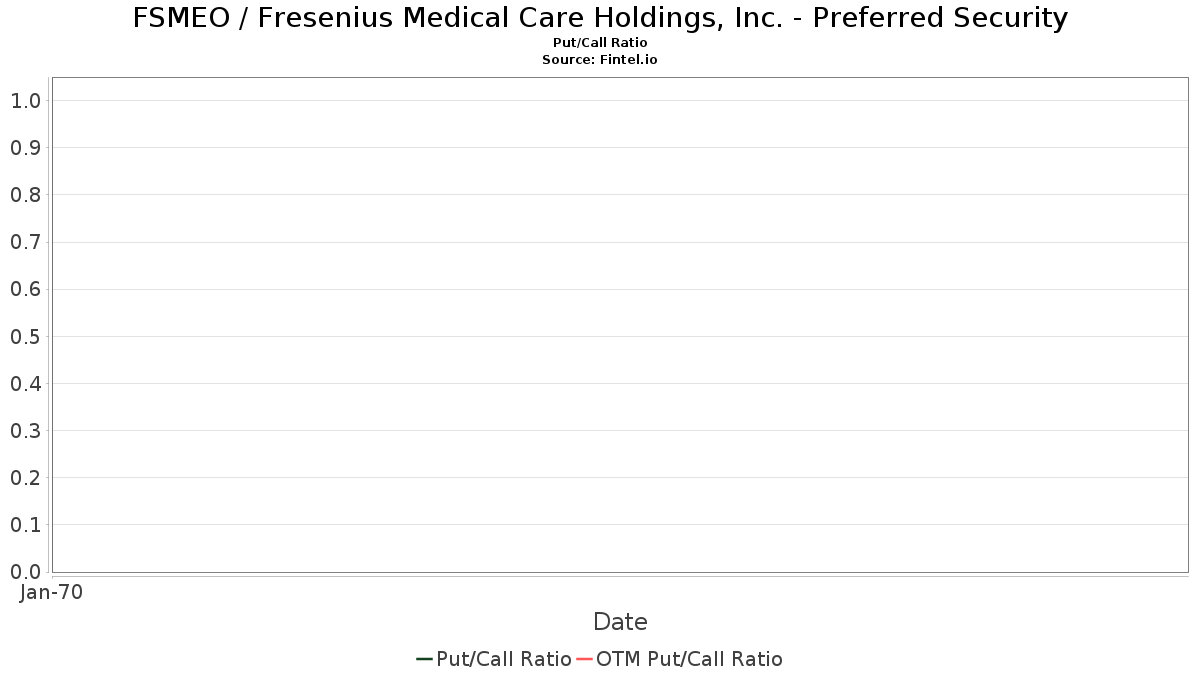This screenshot has width=1200, height=675.
Task: Click the 0.4 y-axis label
Action: click(25, 383)
